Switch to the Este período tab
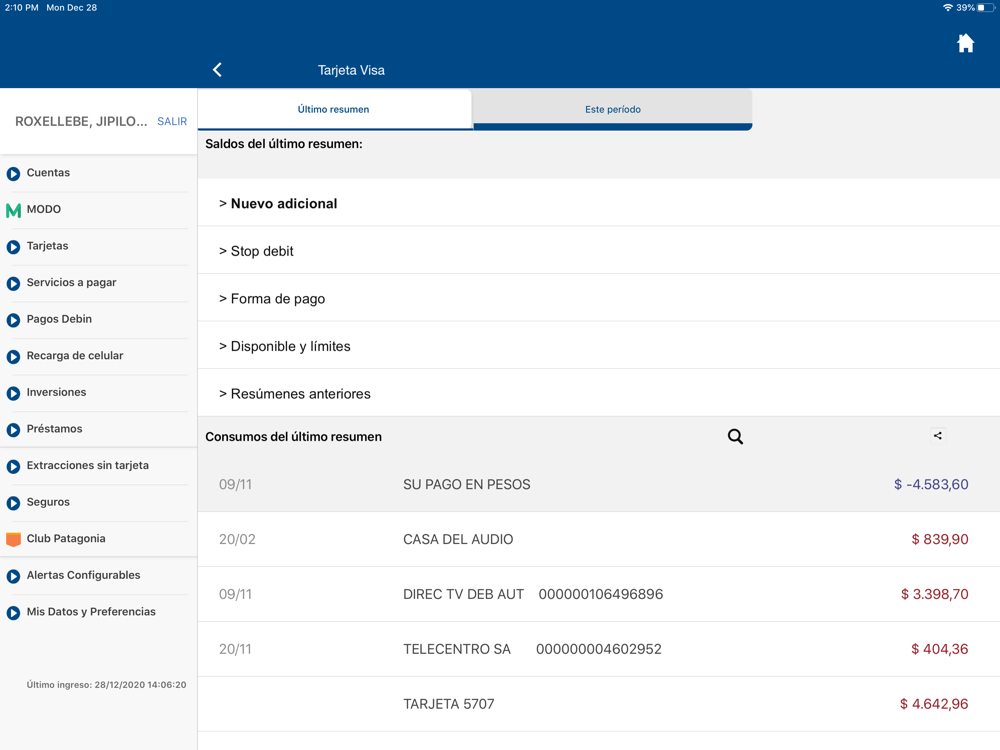Screen dimensions: 1000x750 tap(613, 109)
